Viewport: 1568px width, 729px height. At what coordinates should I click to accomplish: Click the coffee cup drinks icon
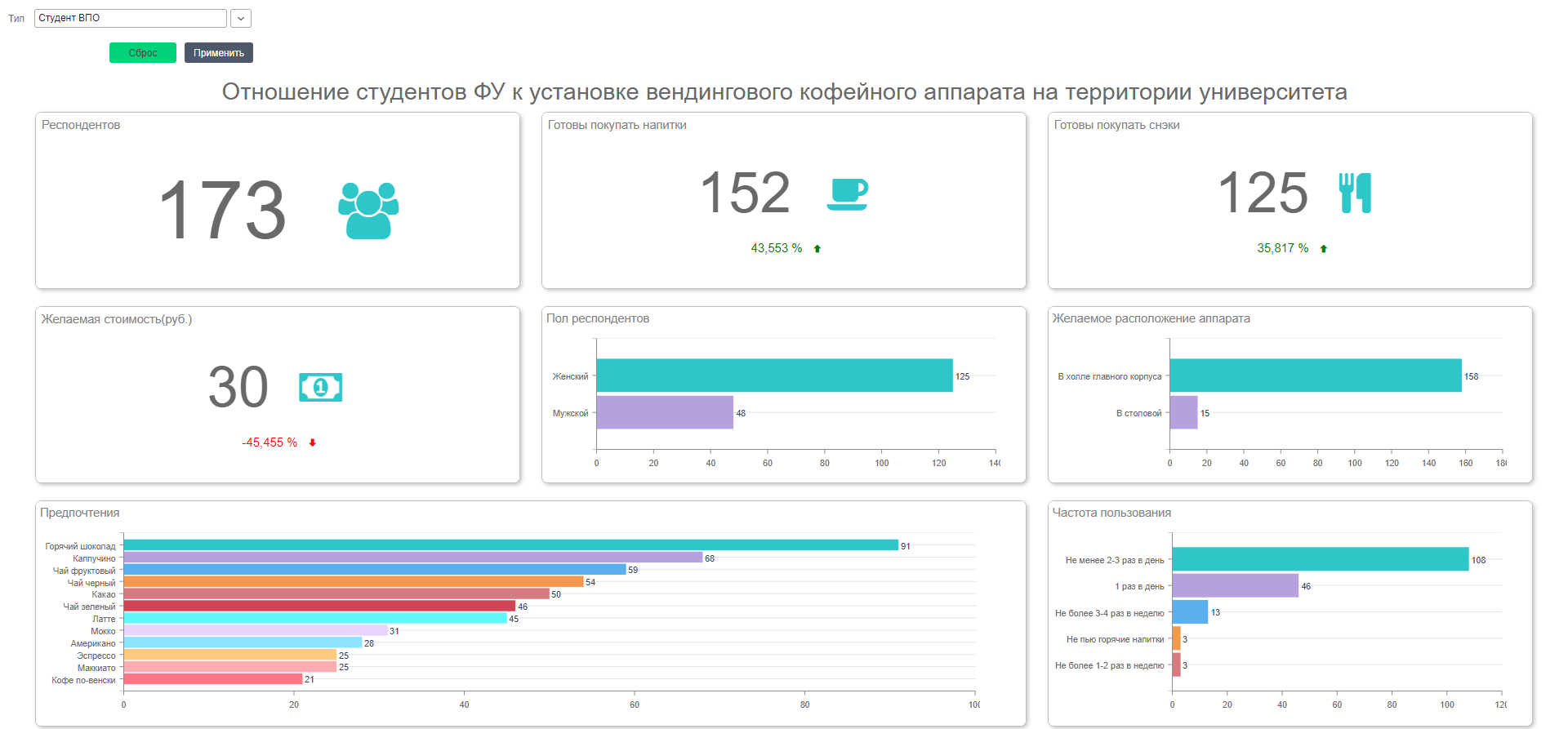pyautogui.click(x=847, y=194)
